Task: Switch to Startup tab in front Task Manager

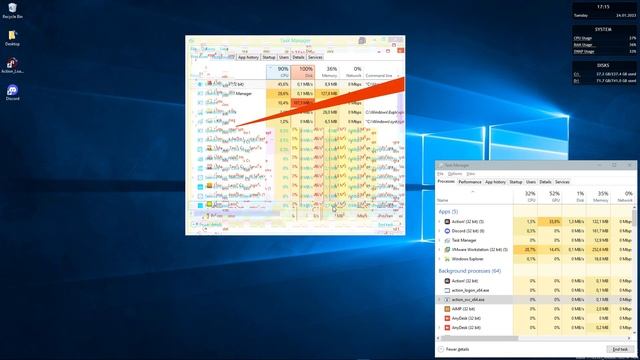Action: click(516, 182)
